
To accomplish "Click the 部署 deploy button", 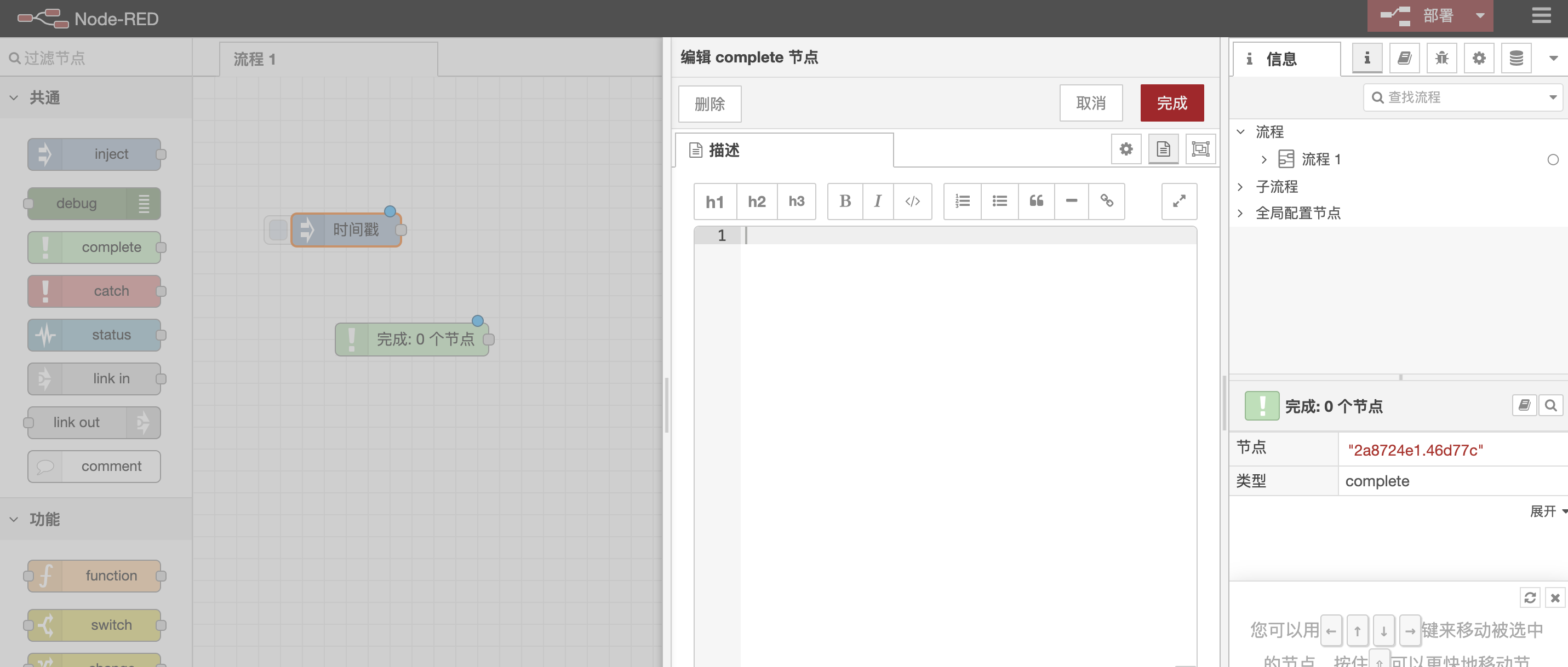I will tap(1418, 16).
